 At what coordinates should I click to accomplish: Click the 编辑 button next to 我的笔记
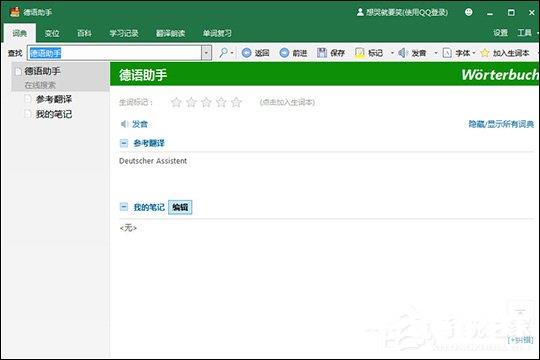(x=180, y=207)
